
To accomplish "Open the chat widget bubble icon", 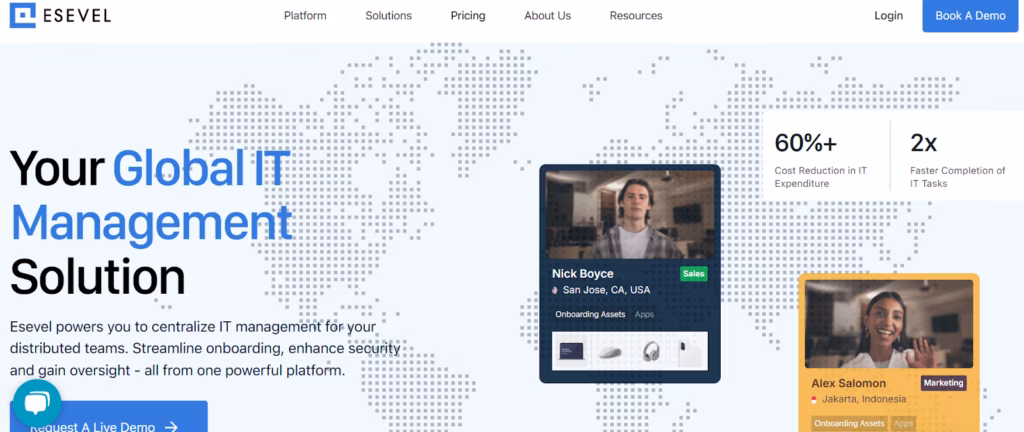I will 37,404.
